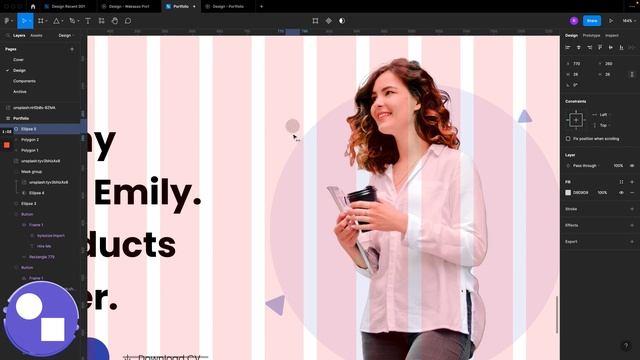
Task: Select the Shape (polygon) tool
Action: (x=56, y=21)
